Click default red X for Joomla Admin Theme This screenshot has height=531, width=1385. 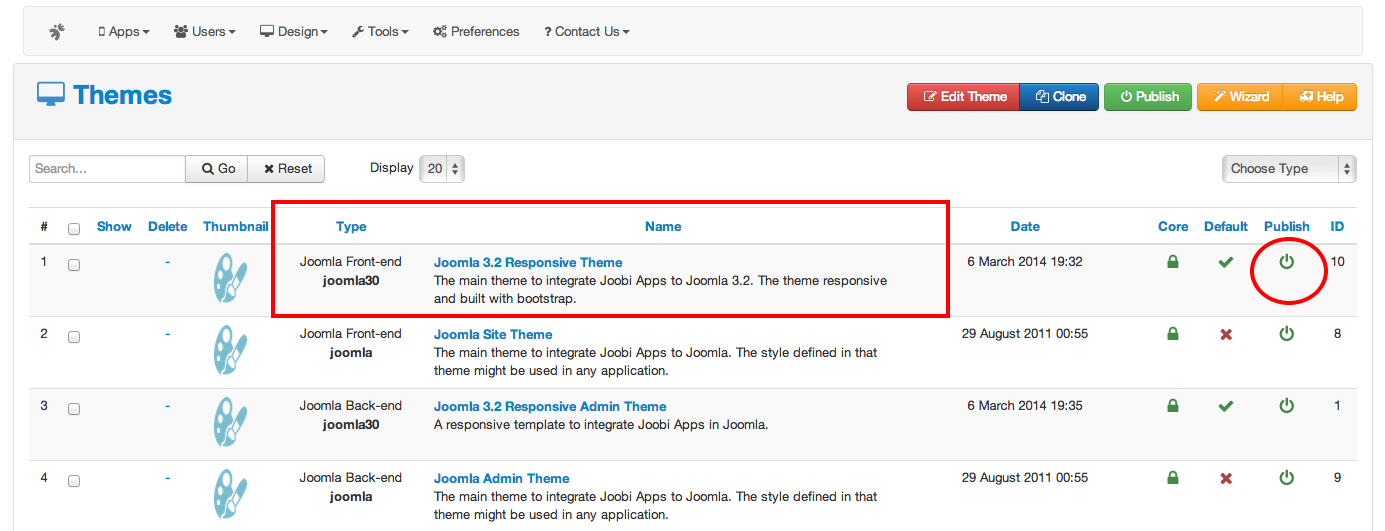point(1226,478)
